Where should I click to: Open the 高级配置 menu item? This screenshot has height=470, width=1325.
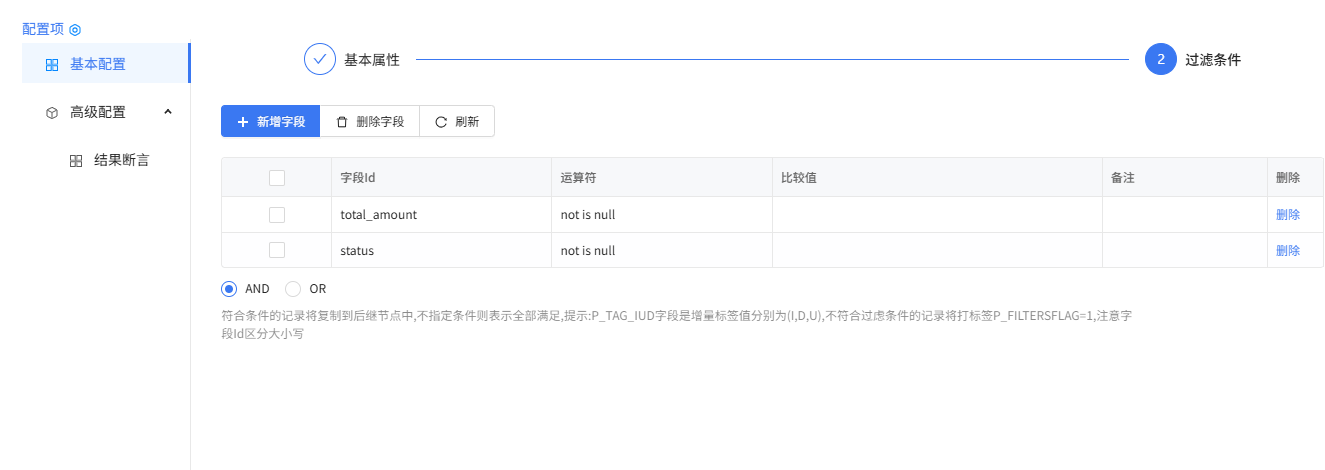click(106, 112)
